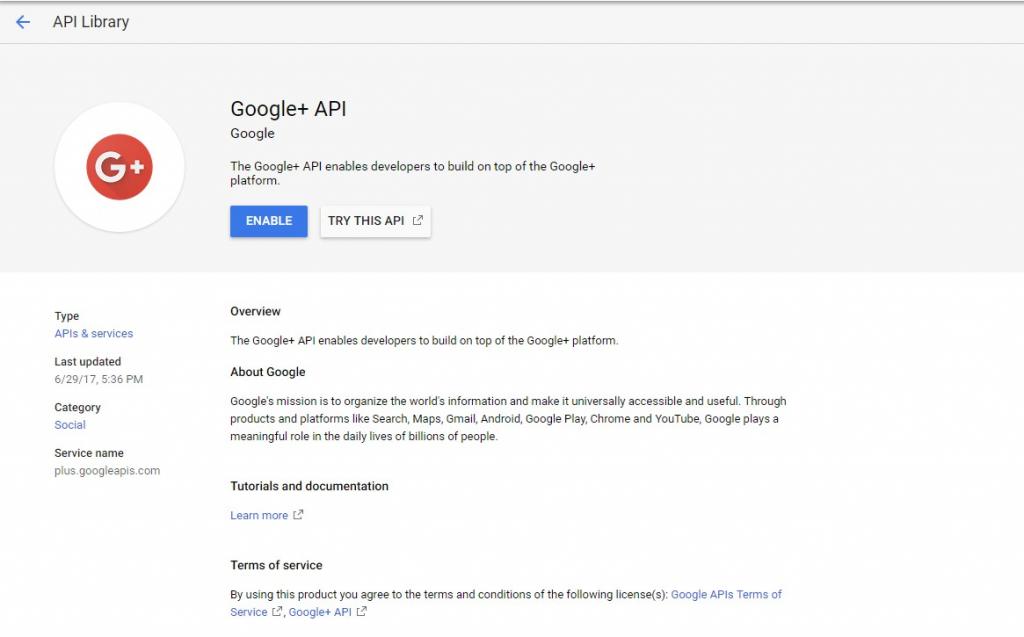Click external-link icon beside Learn more
The height and width of the screenshot is (637, 1024).
(298, 516)
